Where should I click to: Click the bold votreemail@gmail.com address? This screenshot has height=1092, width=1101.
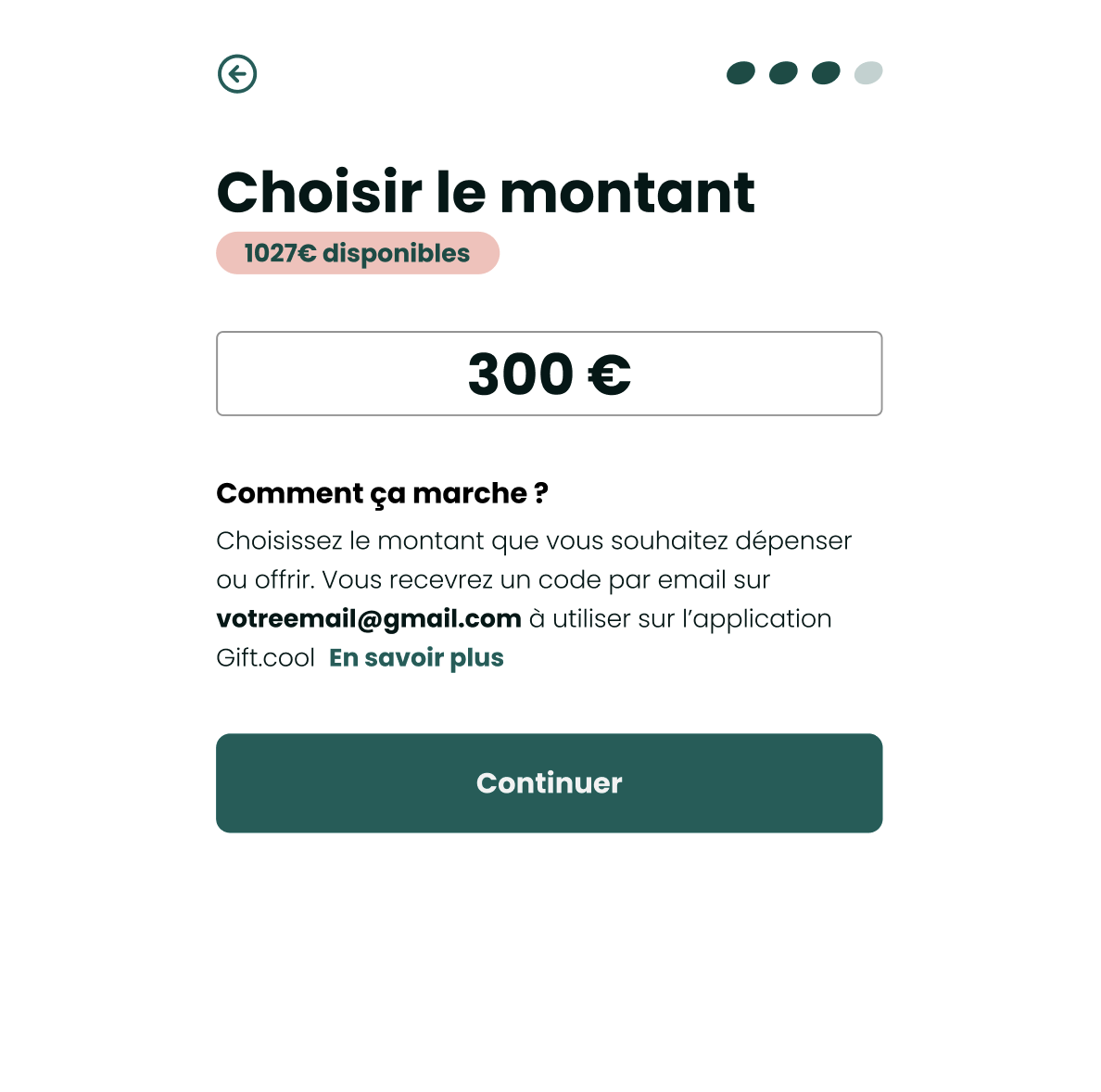point(369,619)
